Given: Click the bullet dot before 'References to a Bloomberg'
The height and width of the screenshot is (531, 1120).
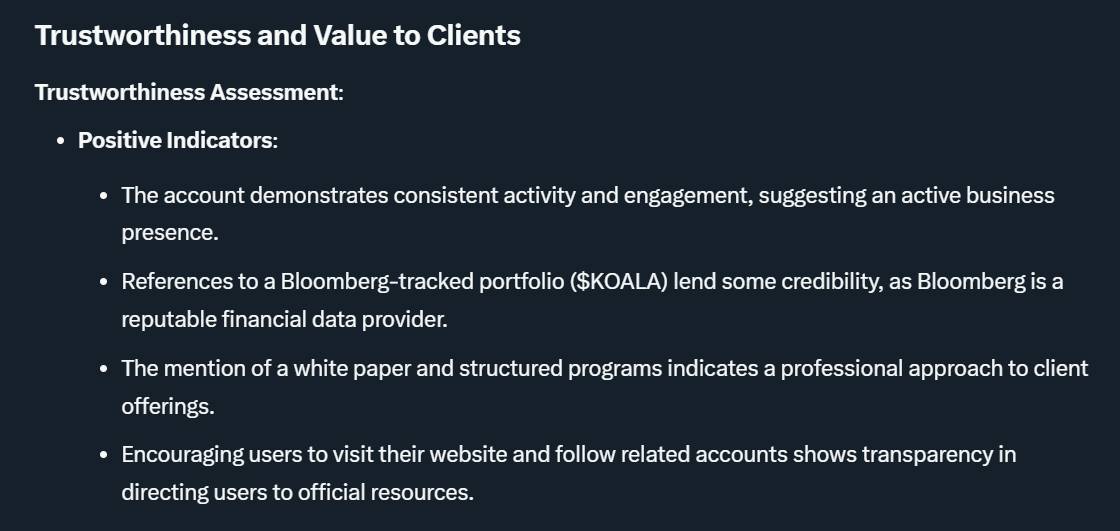Looking at the screenshot, I should (104, 282).
